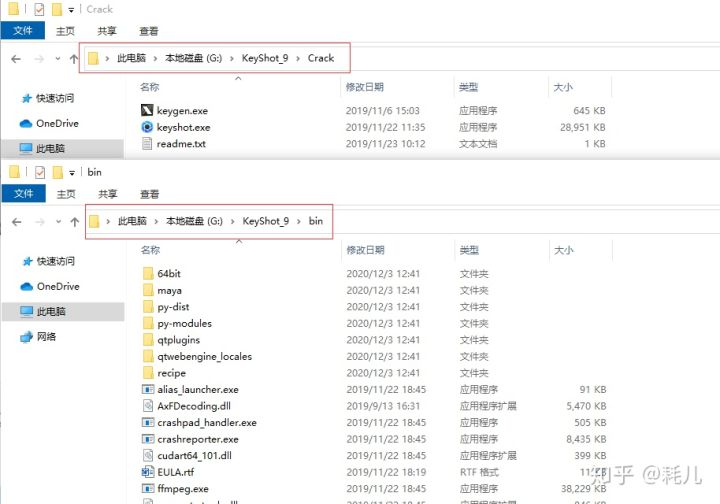Select crashreporter.exe icon
Viewport: 720px width, 504px height.
pos(148,439)
